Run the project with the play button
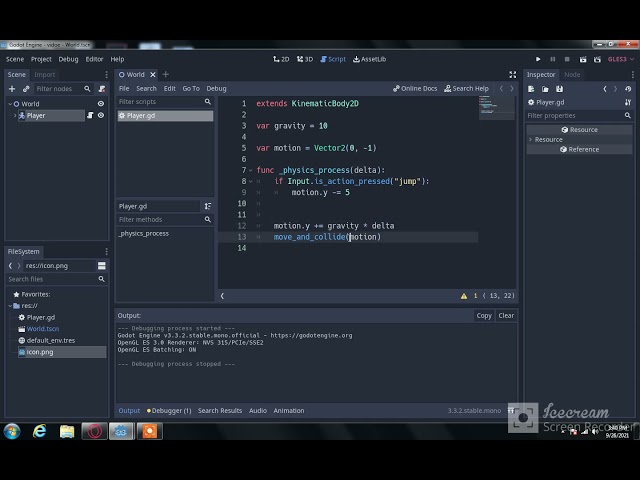The height and width of the screenshot is (480, 640). click(x=538, y=59)
